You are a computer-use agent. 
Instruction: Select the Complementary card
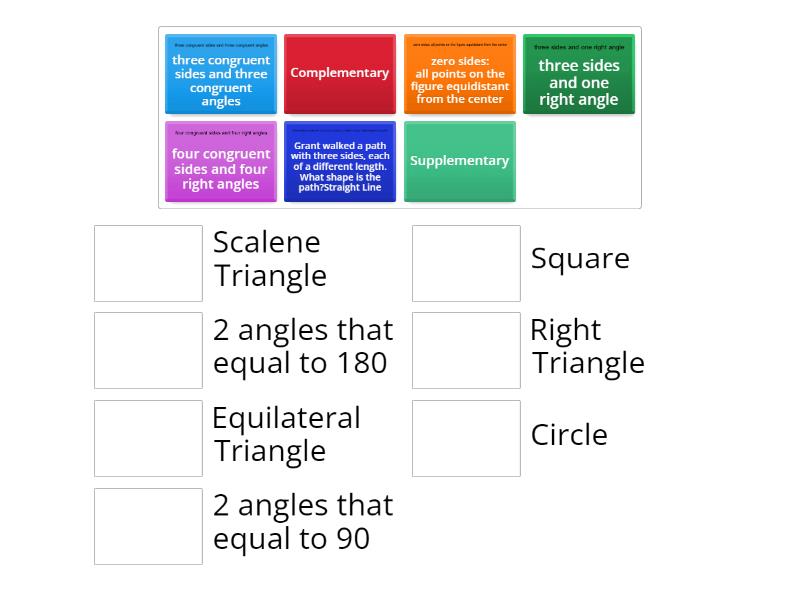point(339,73)
